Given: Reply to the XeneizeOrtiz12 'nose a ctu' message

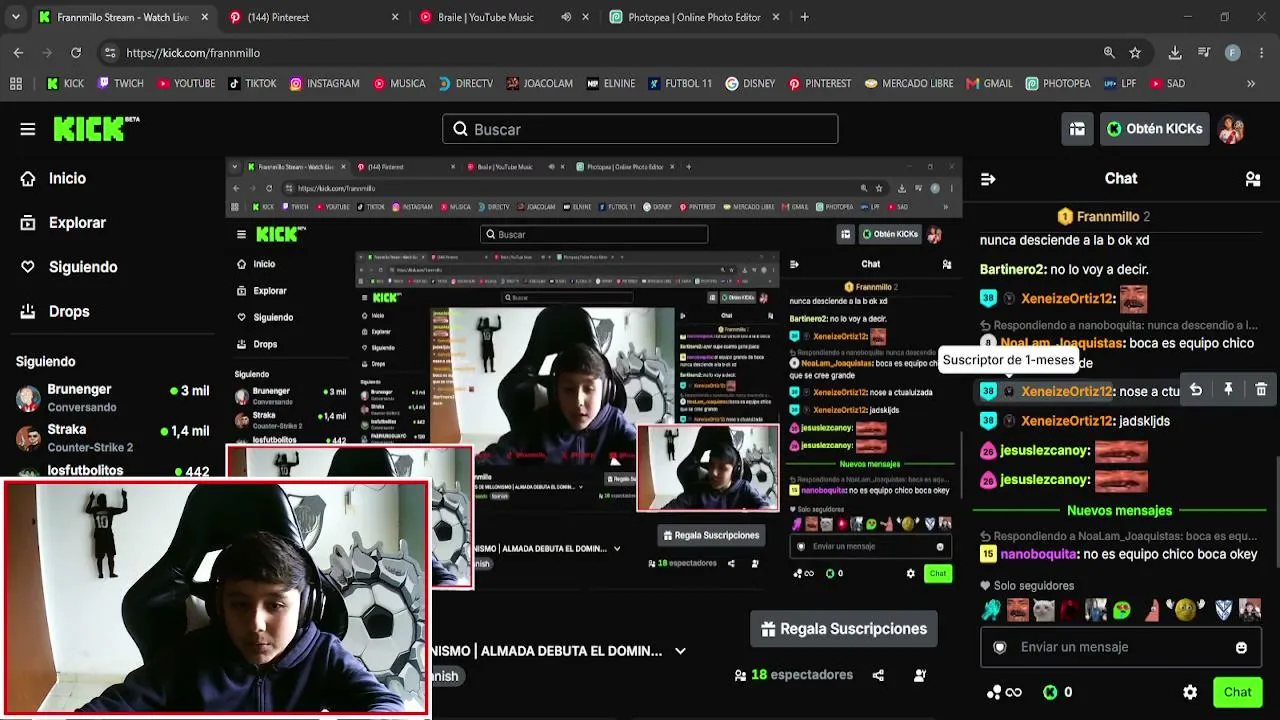Looking at the screenshot, I should click(1196, 390).
